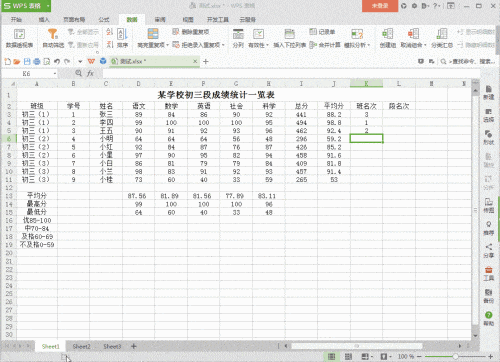The height and width of the screenshot is (362, 500).
Task: Sort descending with the Z-A icon
Action: click(x=110, y=44)
